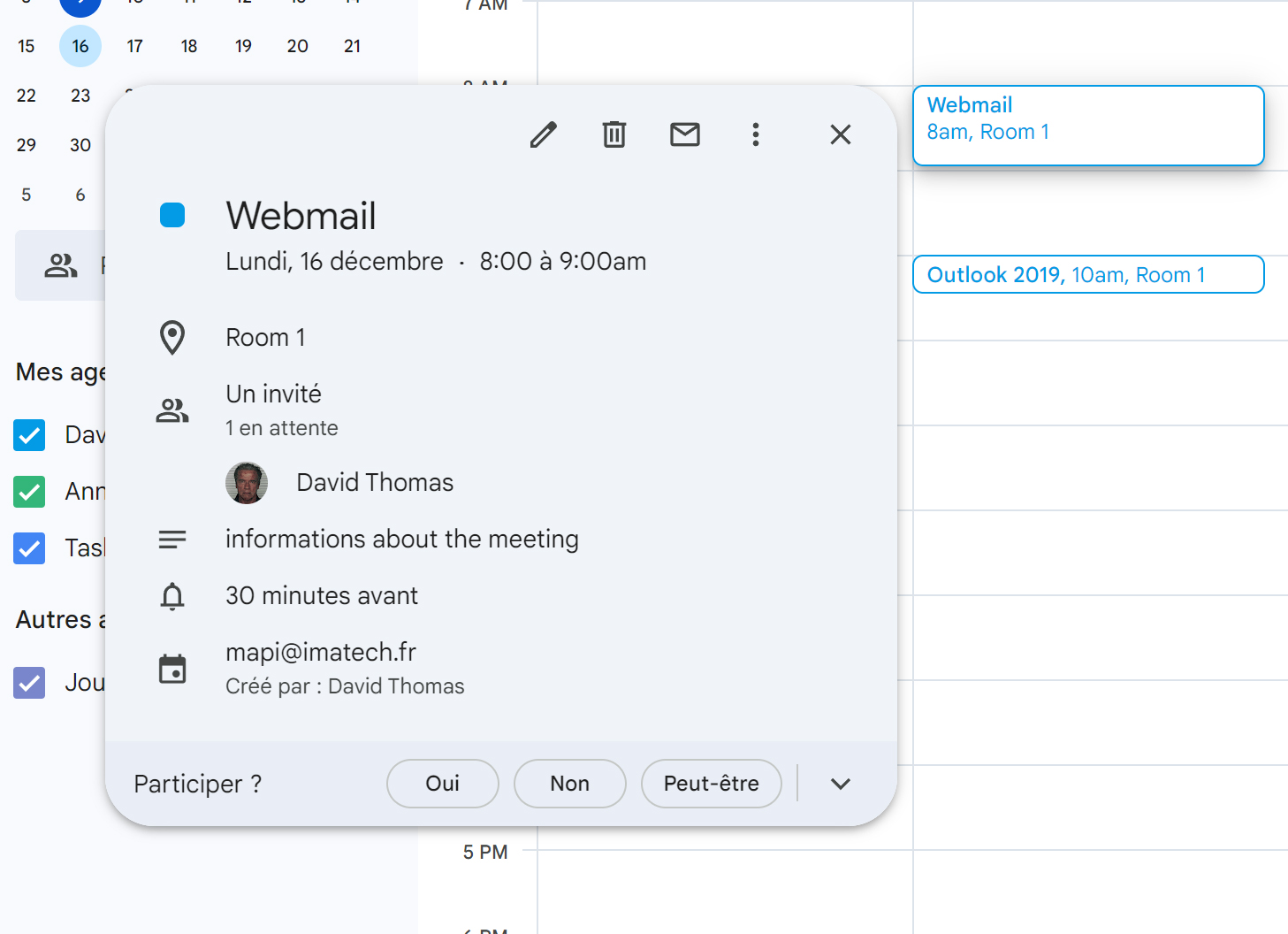Image resolution: width=1288 pixels, height=934 pixels.
Task: Toggle the green calendar checkbox
Action: [29, 492]
